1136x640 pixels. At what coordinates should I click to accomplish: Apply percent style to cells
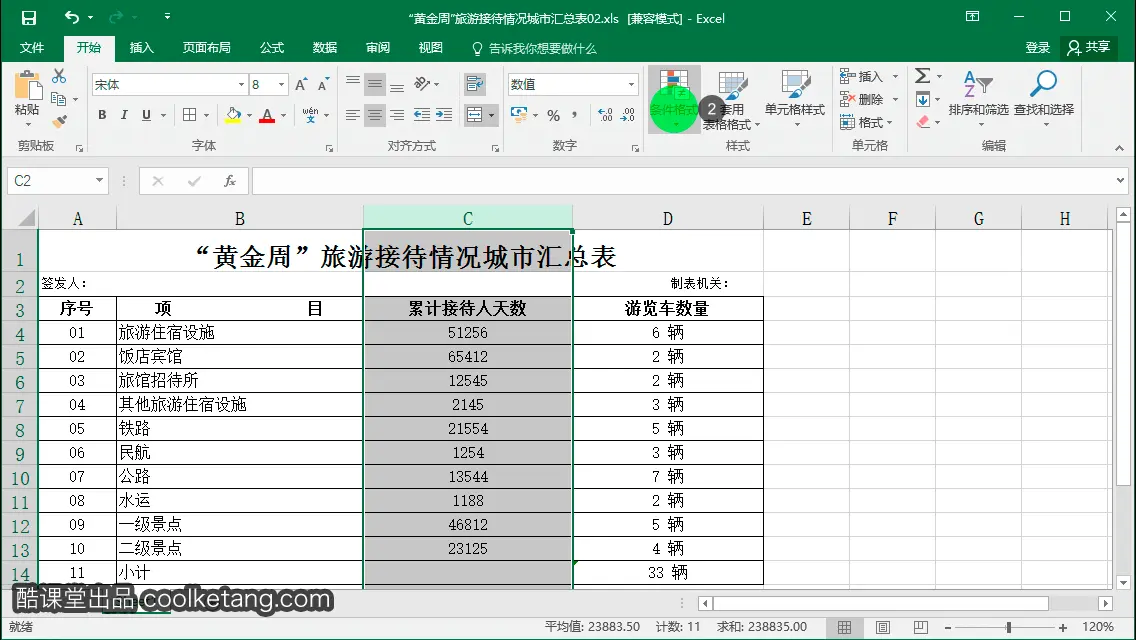pos(554,115)
